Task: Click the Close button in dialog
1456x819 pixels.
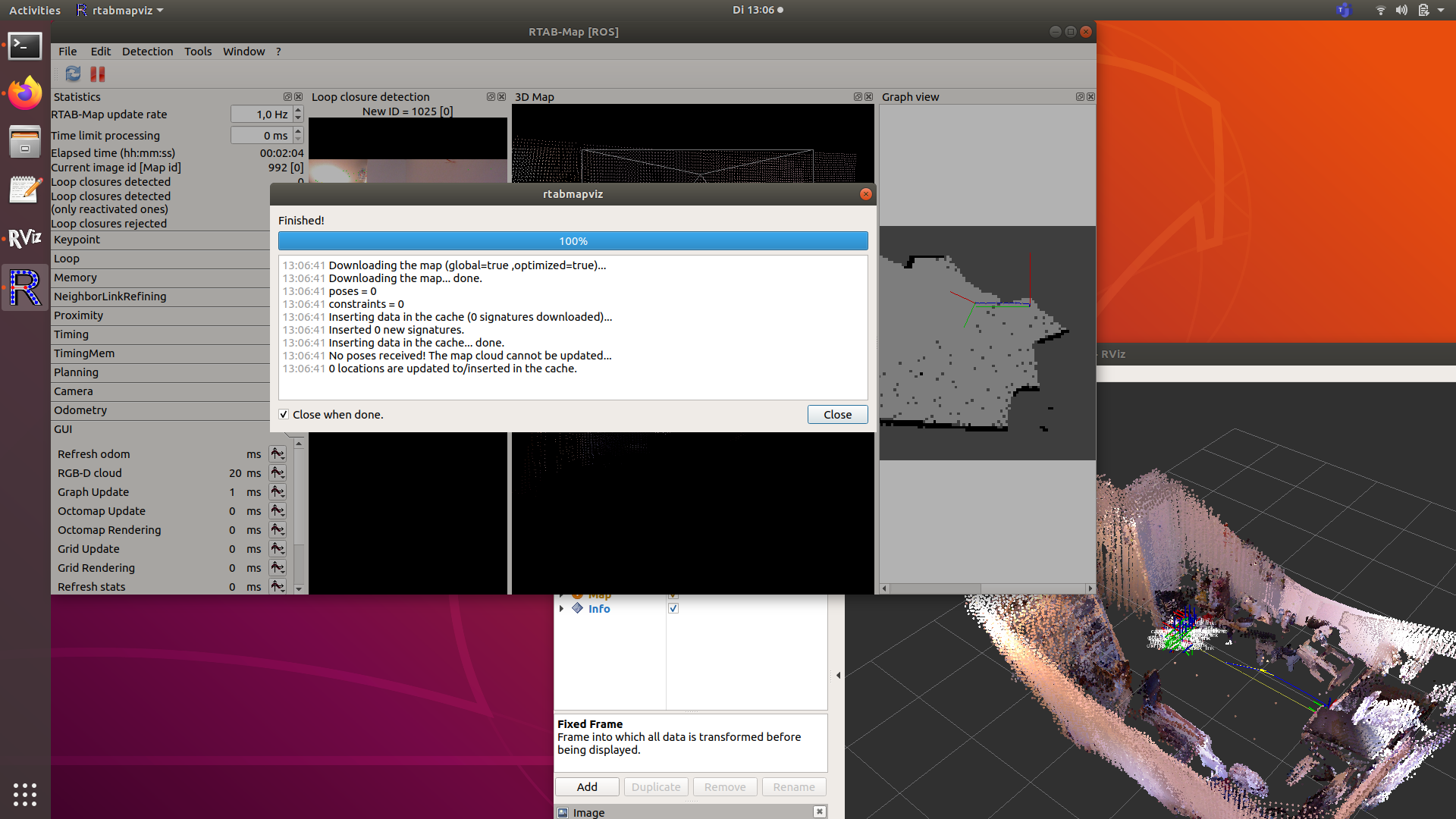Action: click(837, 415)
